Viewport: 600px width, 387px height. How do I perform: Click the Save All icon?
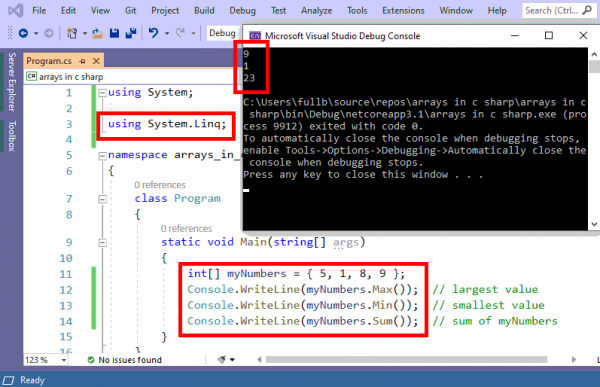[x=131, y=34]
